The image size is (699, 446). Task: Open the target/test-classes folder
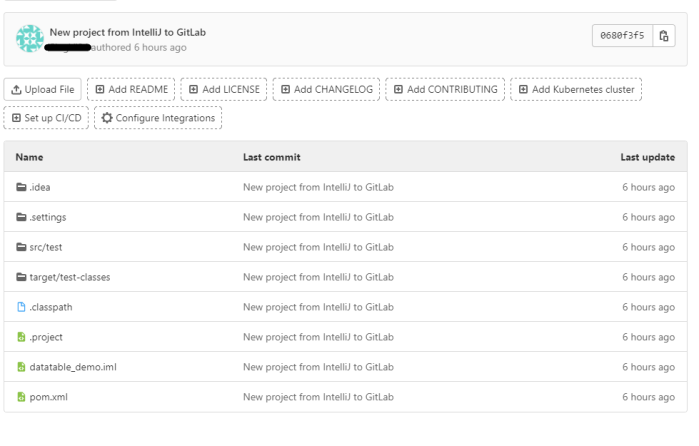70,277
